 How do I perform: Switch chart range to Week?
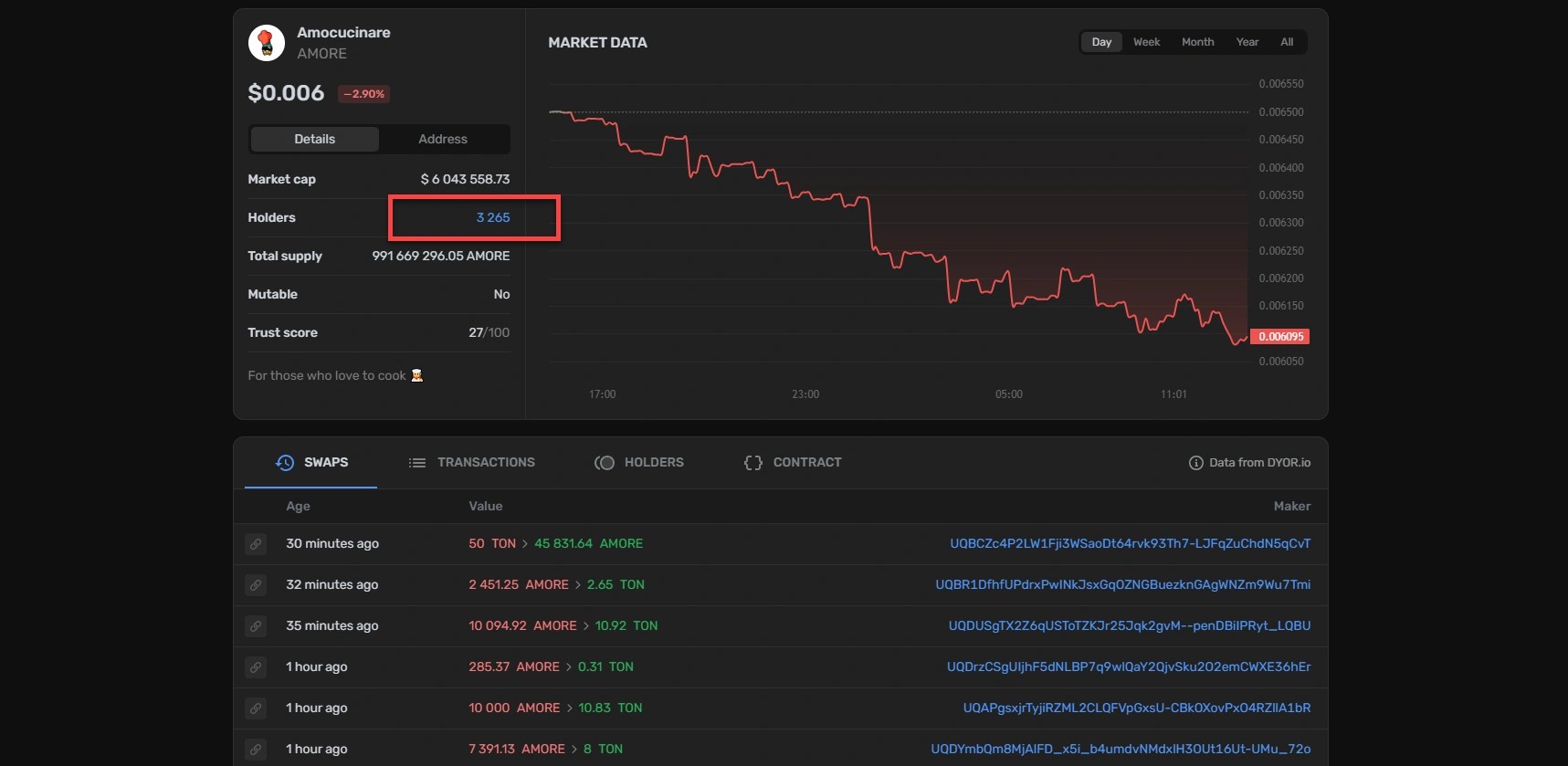click(1146, 42)
